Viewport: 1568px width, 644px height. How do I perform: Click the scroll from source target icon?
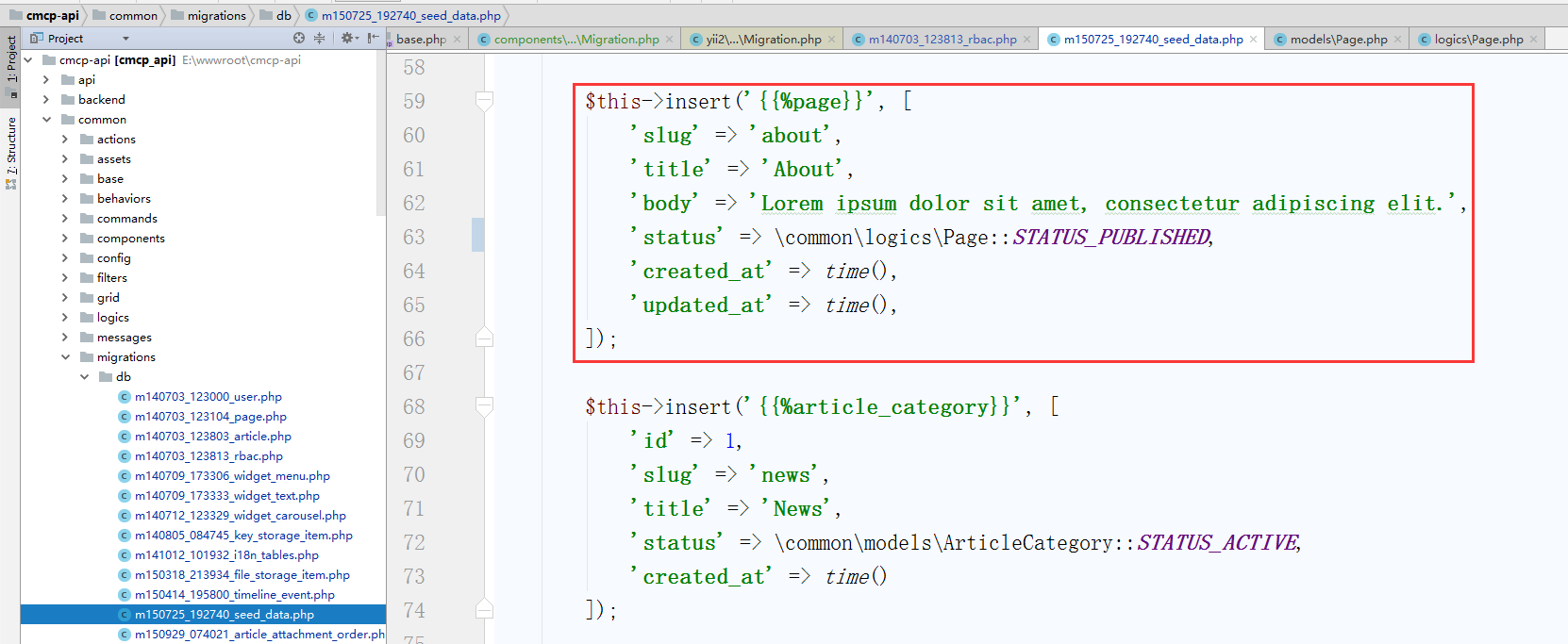299,39
